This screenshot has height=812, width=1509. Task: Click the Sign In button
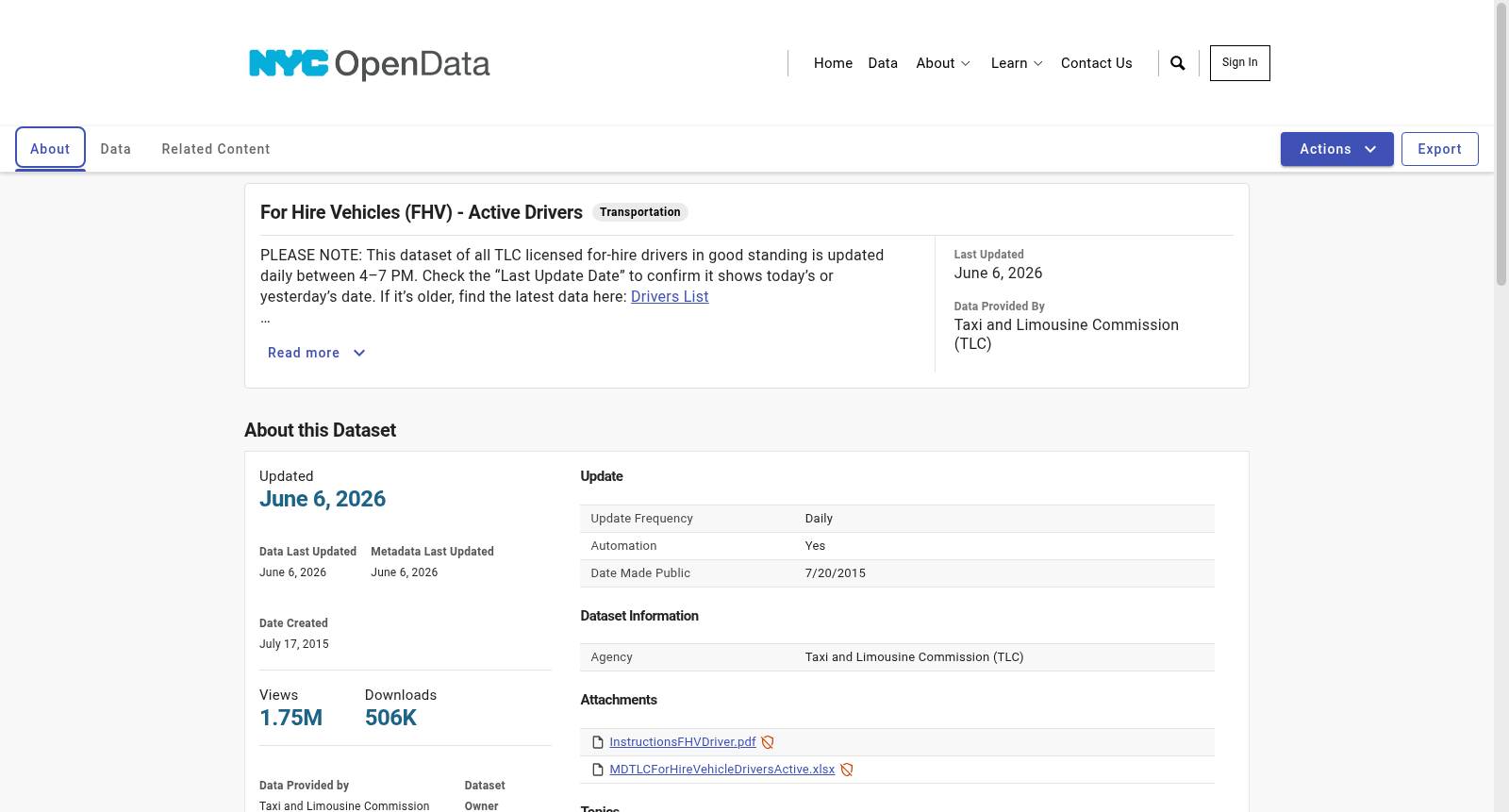click(1240, 63)
